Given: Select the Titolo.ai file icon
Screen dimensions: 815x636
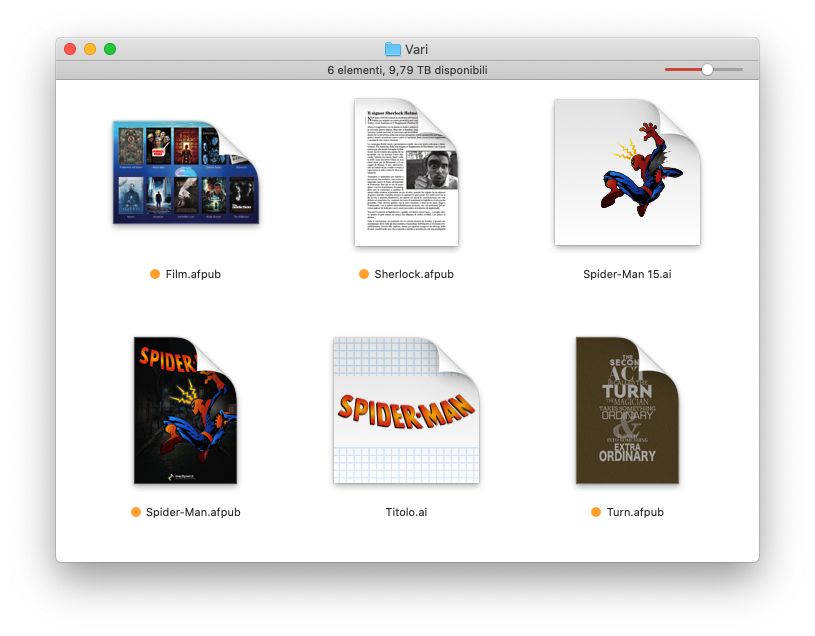Looking at the screenshot, I should point(406,410).
